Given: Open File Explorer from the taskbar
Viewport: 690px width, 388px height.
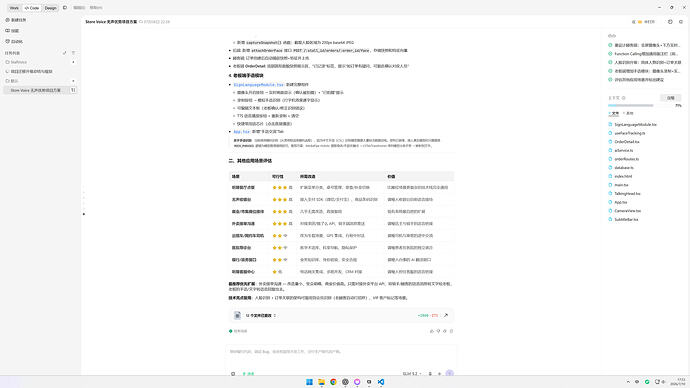Looking at the screenshot, I should tap(321, 382).
